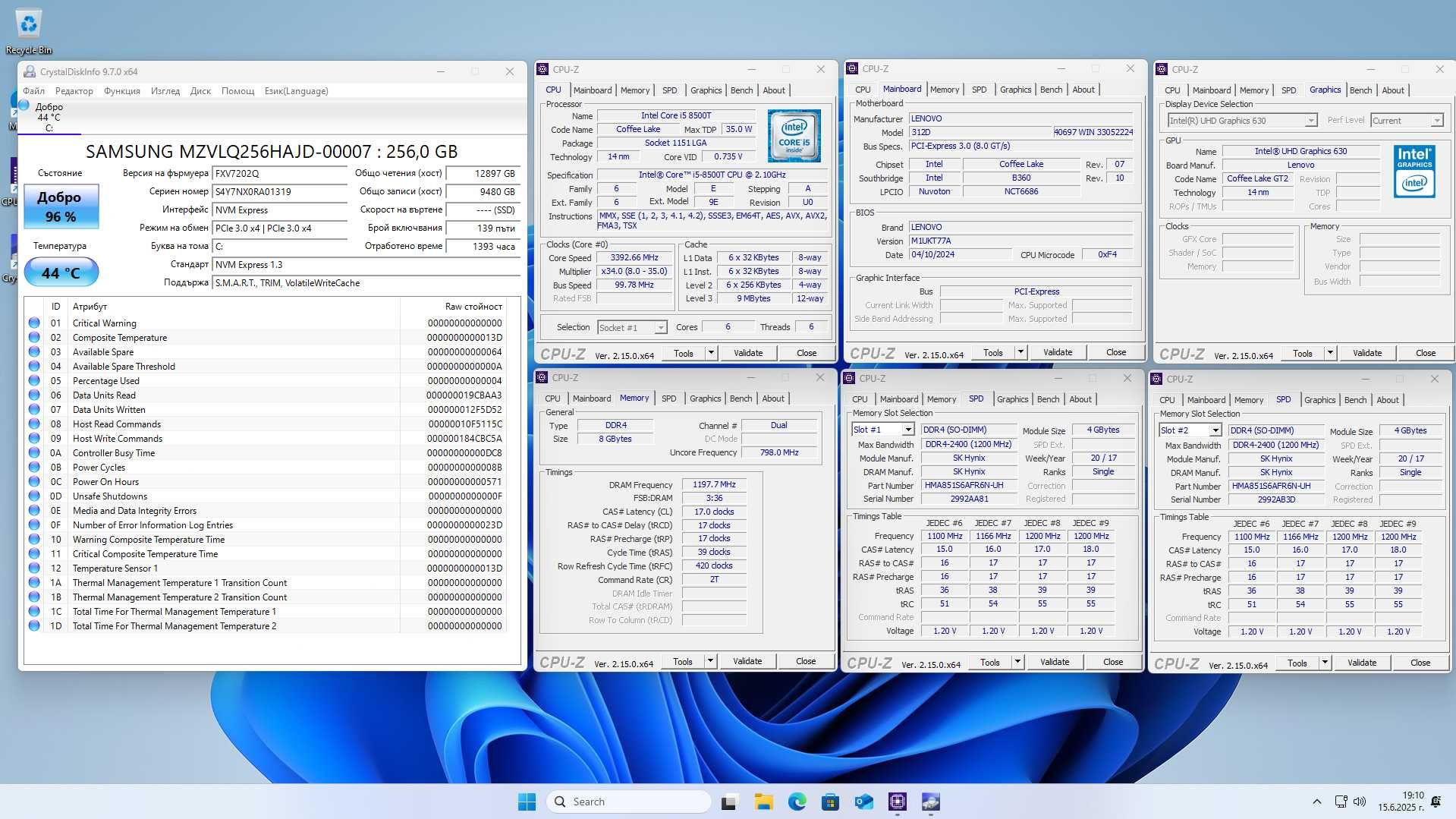
Task: Click the status icon for Unsafe Shutdowns
Action: pyautogui.click(x=34, y=496)
